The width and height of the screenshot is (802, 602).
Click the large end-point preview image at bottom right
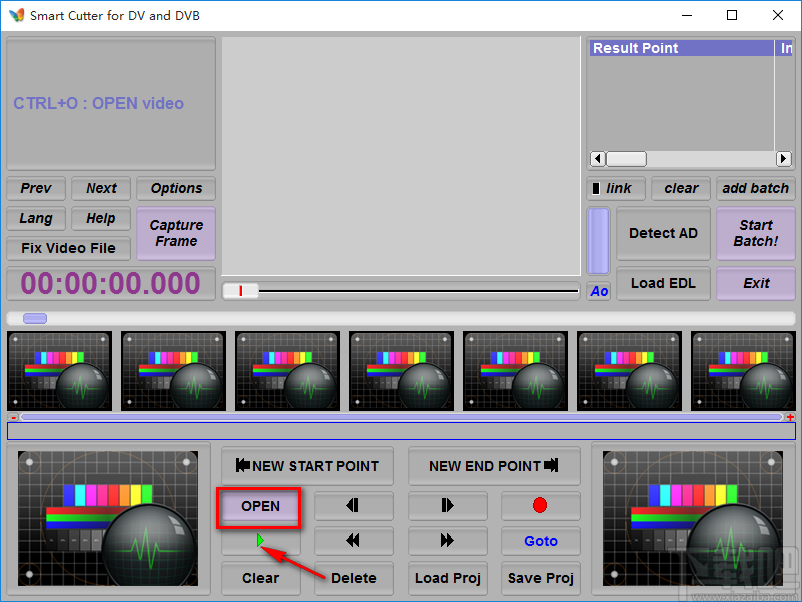pos(693,519)
